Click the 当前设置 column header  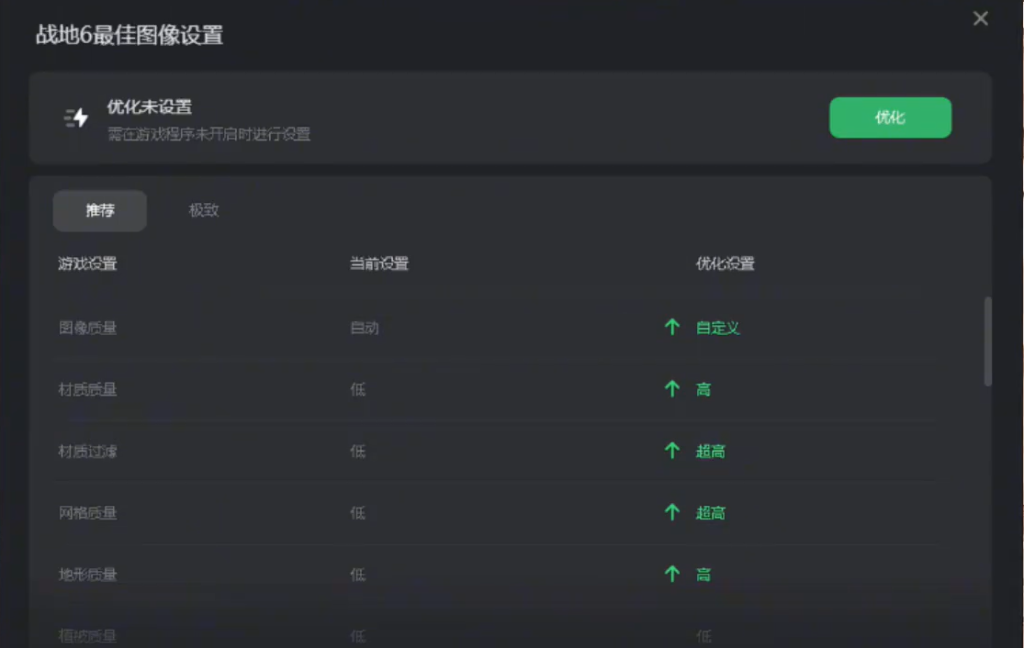click(379, 264)
